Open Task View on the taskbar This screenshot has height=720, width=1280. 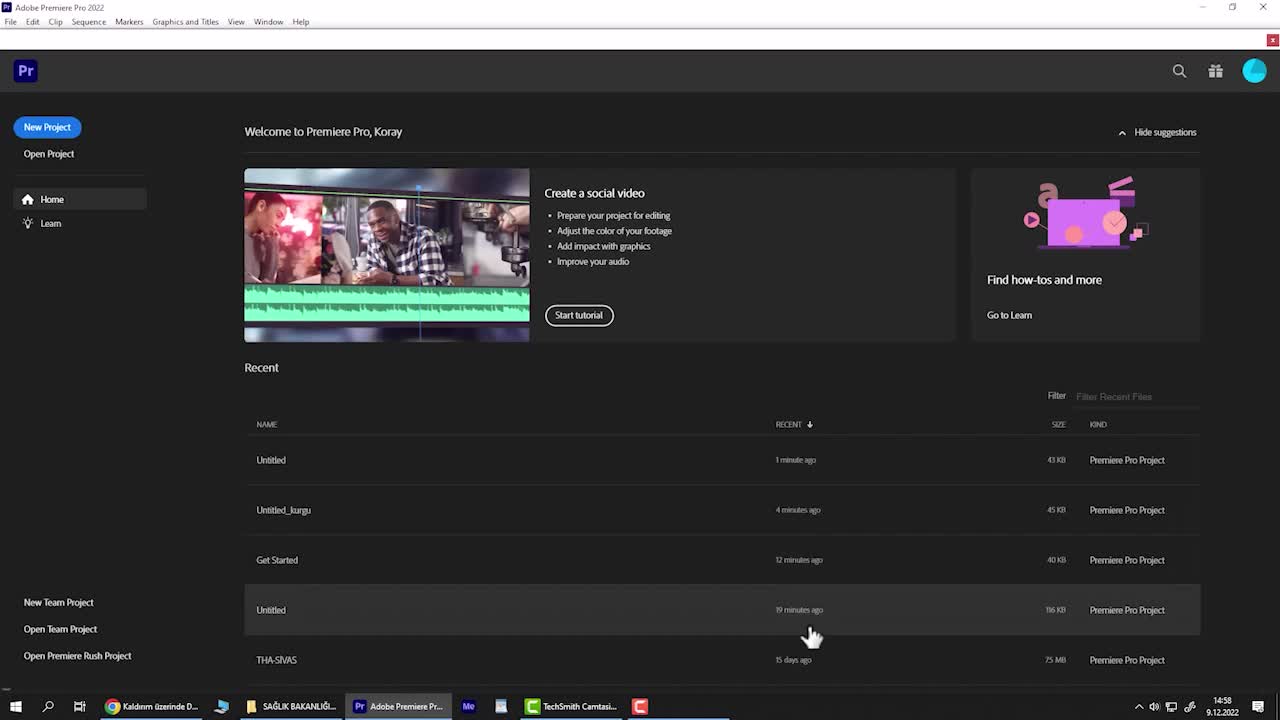click(80, 706)
